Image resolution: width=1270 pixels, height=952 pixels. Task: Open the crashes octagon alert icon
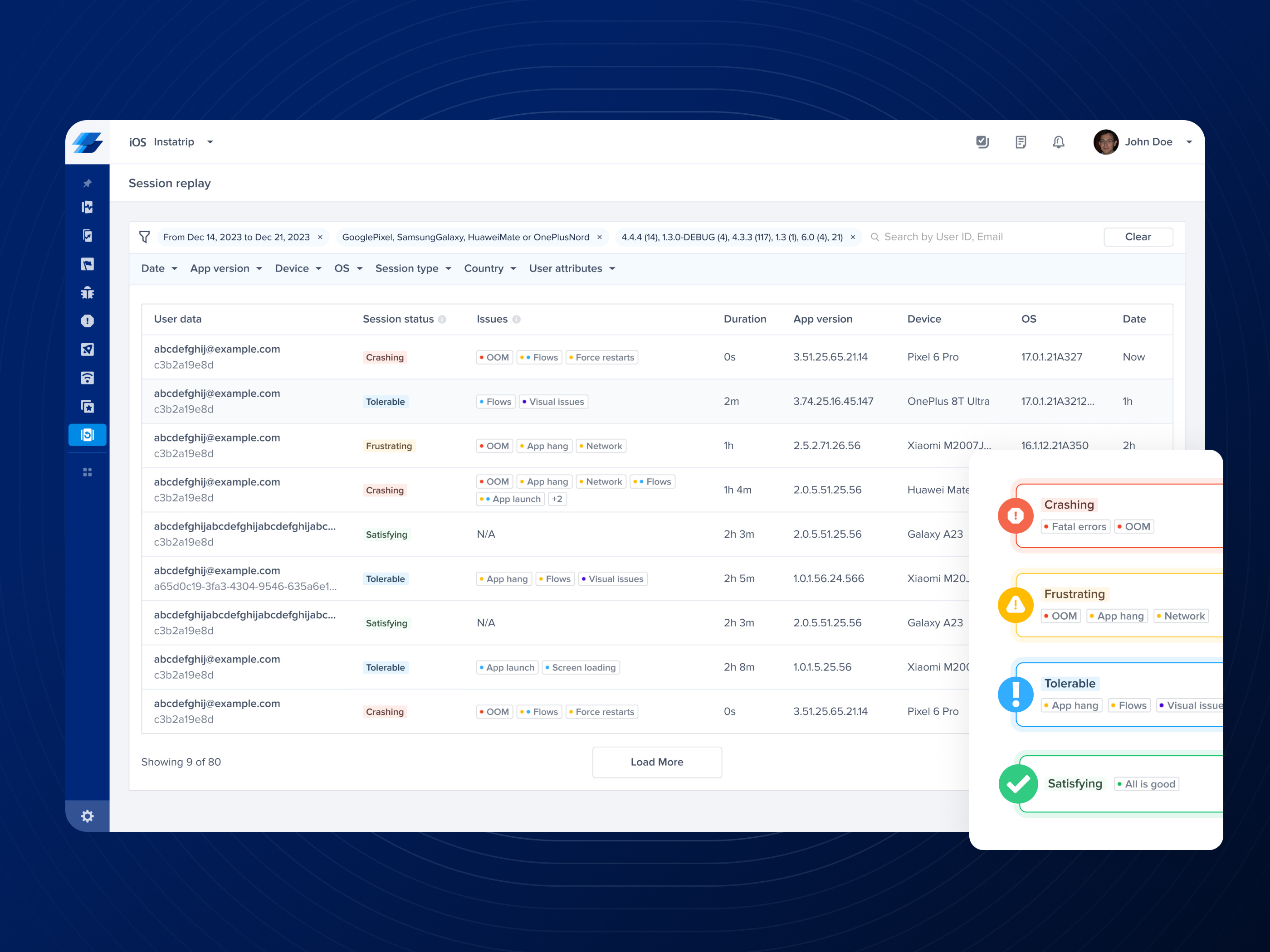87,321
